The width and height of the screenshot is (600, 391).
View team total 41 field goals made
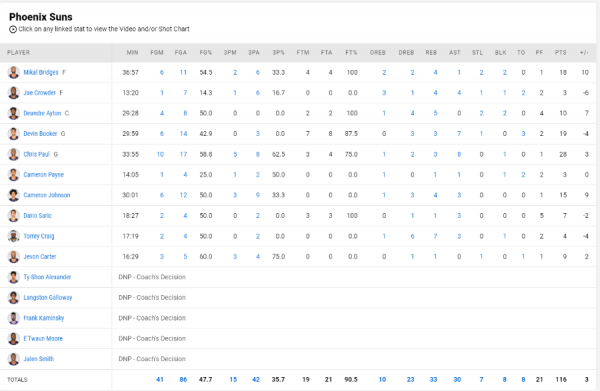tap(160, 380)
